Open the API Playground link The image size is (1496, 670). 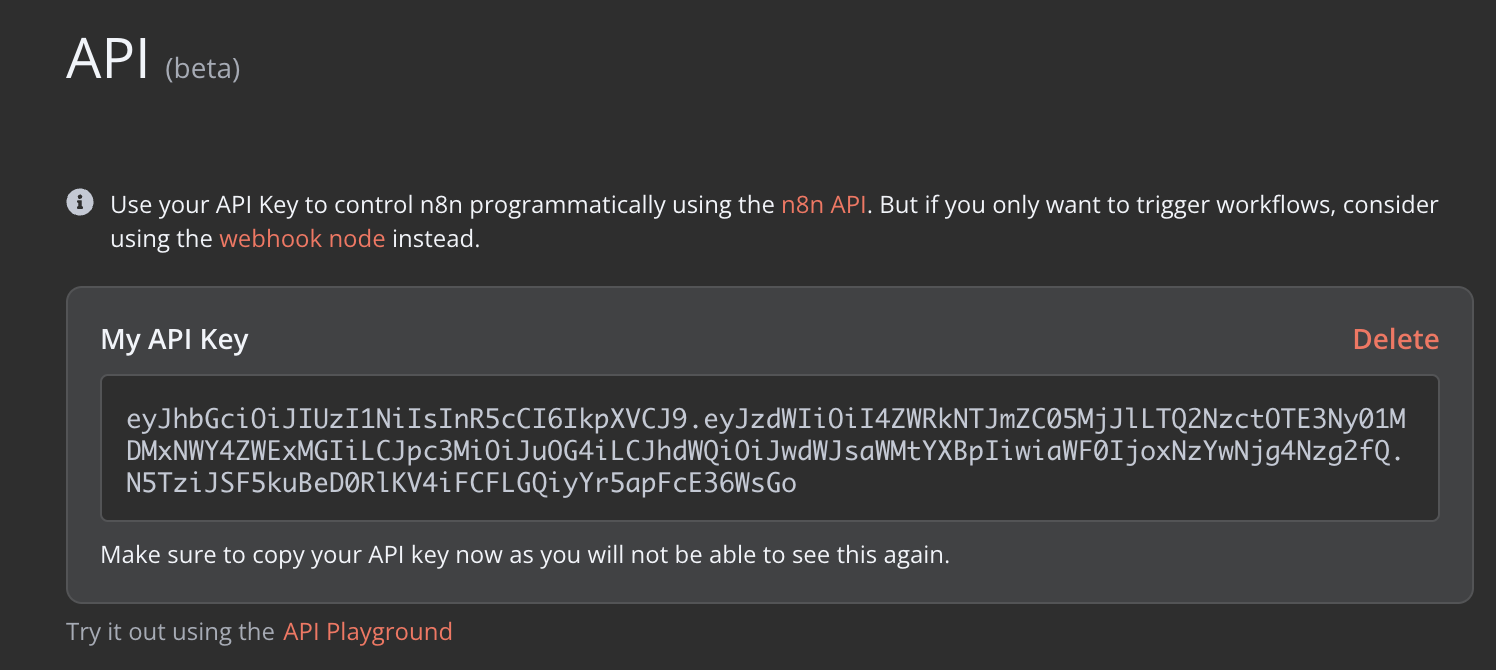tap(367, 632)
